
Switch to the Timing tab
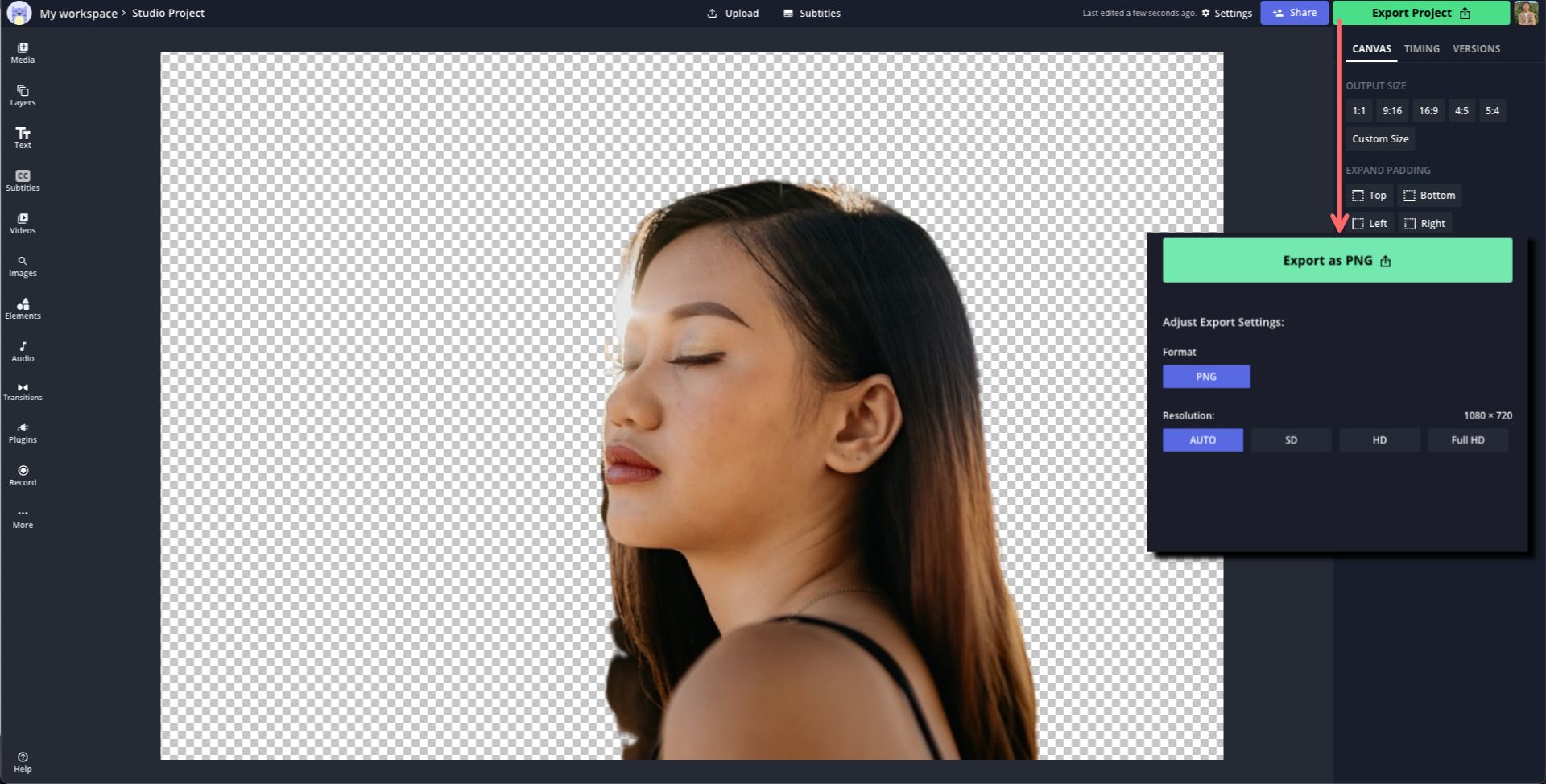click(1421, 49)
